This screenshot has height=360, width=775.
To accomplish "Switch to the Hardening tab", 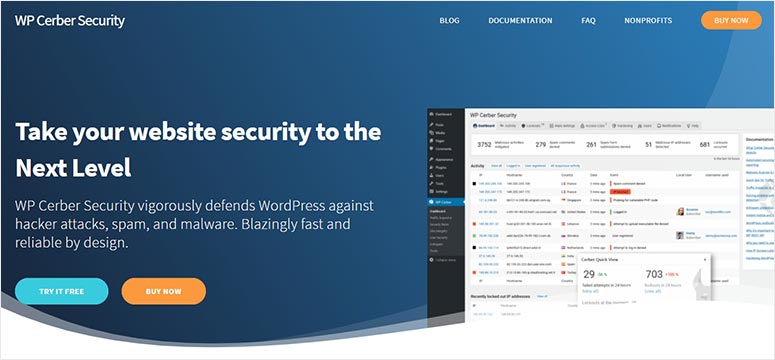I will pyautogui.click(x=623, y=126).
